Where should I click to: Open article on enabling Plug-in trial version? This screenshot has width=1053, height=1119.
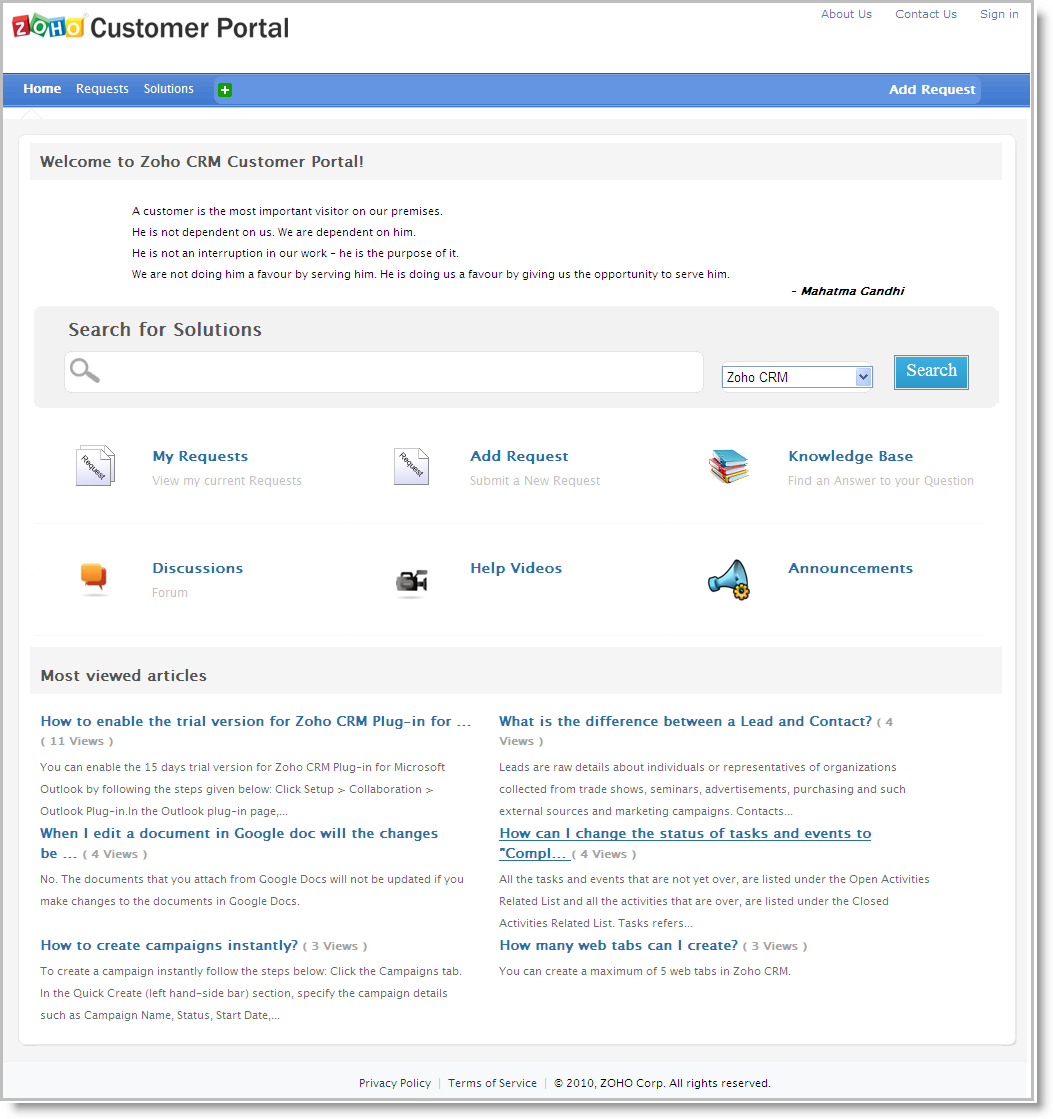coord(255,721)
